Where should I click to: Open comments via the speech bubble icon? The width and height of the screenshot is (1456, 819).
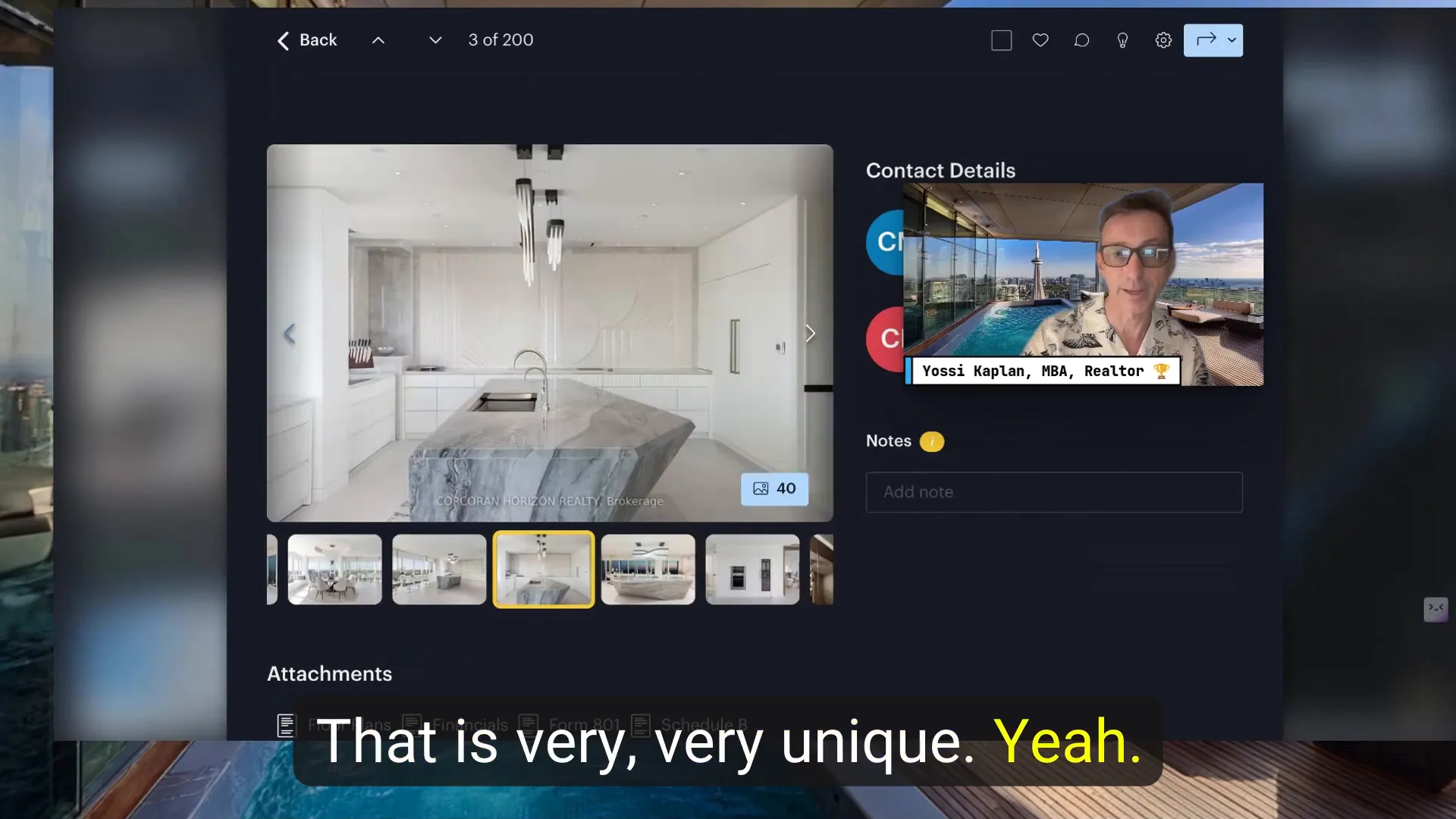pos(1081,40)
